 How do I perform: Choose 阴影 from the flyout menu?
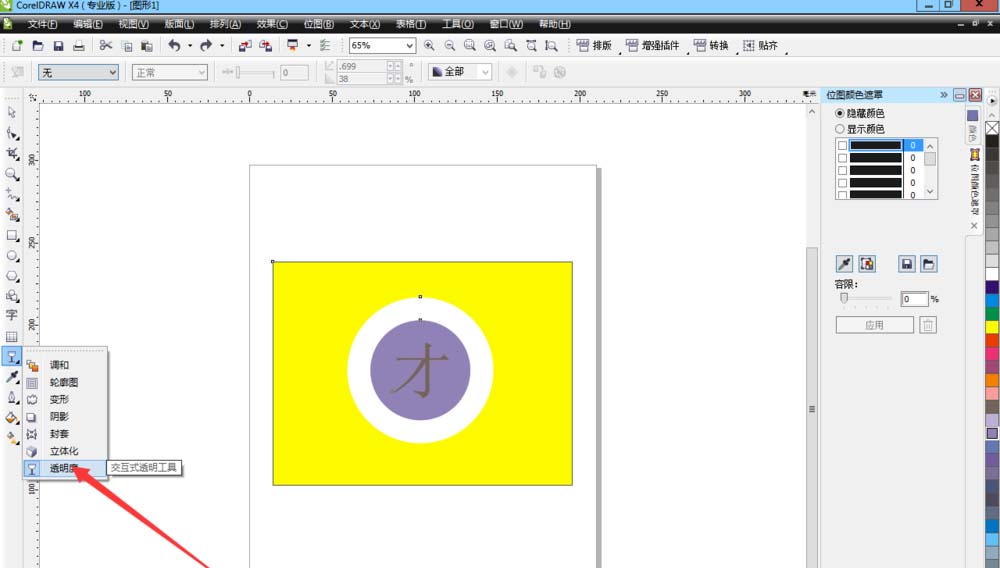click(59, 416)
